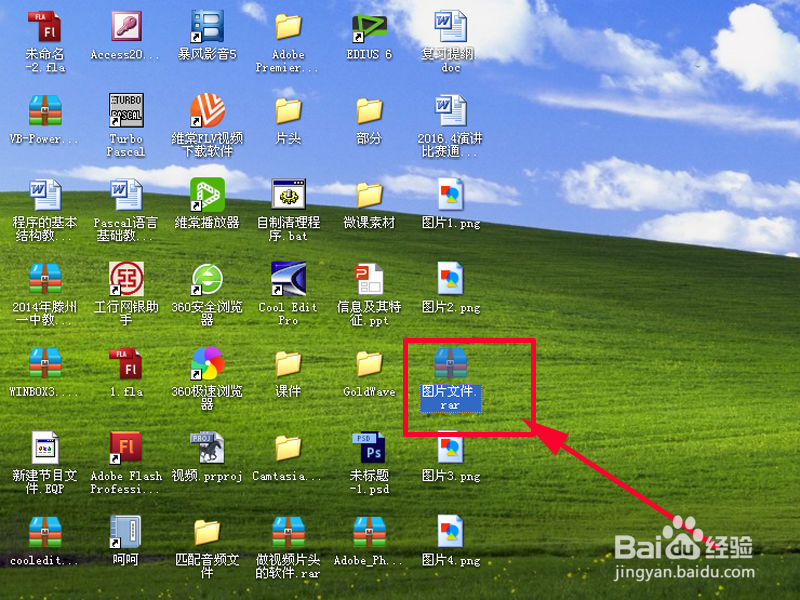The image size is (800, 600).
Task: Select the 新建节目文件.EQP file
Action: tap(45, 448)
